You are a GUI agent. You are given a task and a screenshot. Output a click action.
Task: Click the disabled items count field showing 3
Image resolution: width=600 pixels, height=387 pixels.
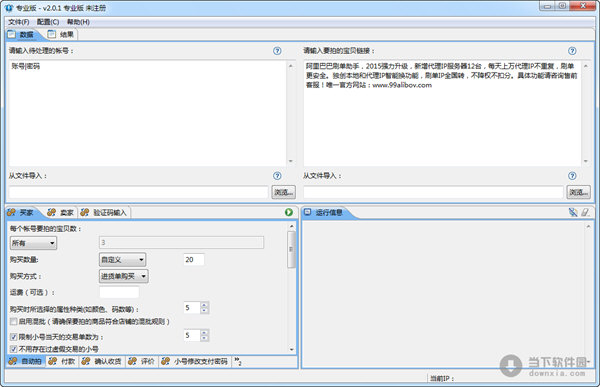point(181,242)
